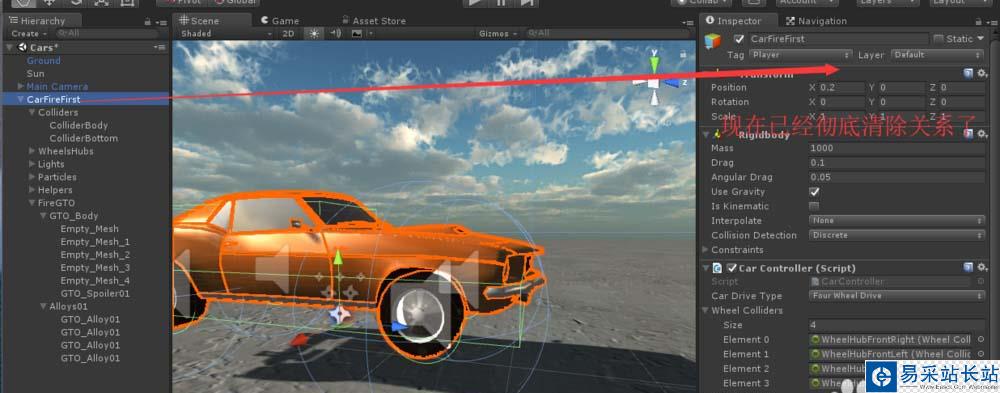The image size is (1000, 393).
Task: Enable Is Kinematic checkbox
Action: (x=814, y=206)
